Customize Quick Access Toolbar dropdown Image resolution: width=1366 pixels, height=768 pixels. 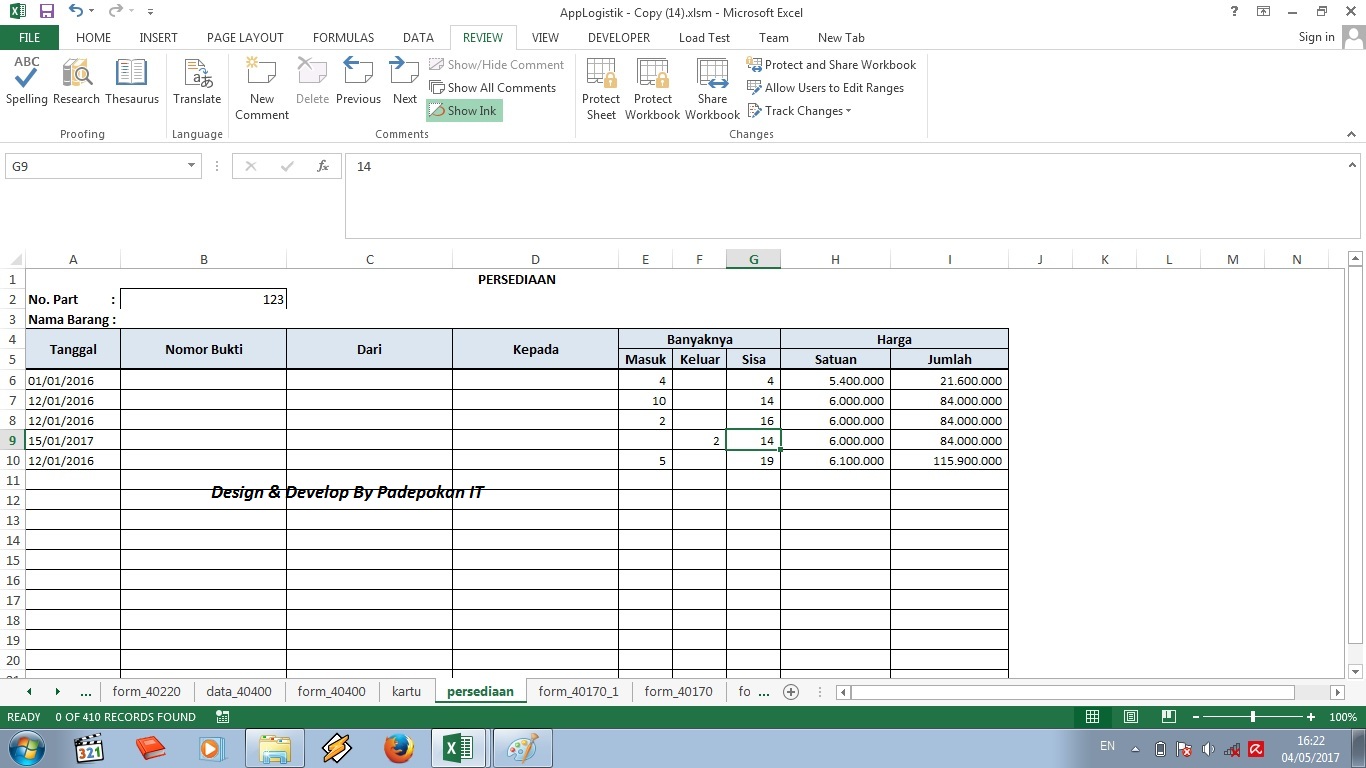point(150,12)
